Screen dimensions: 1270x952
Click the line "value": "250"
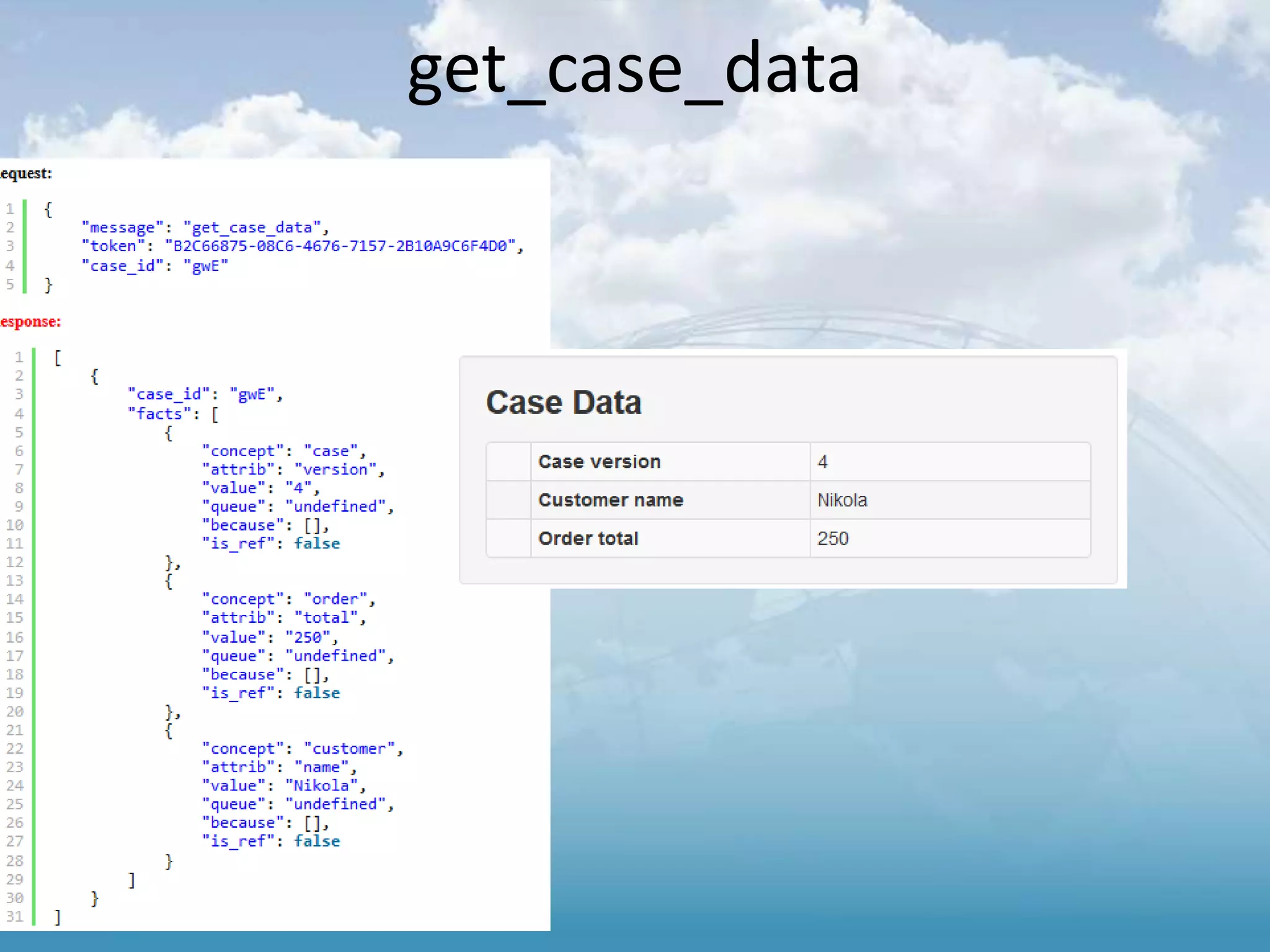tap(270, 637)
